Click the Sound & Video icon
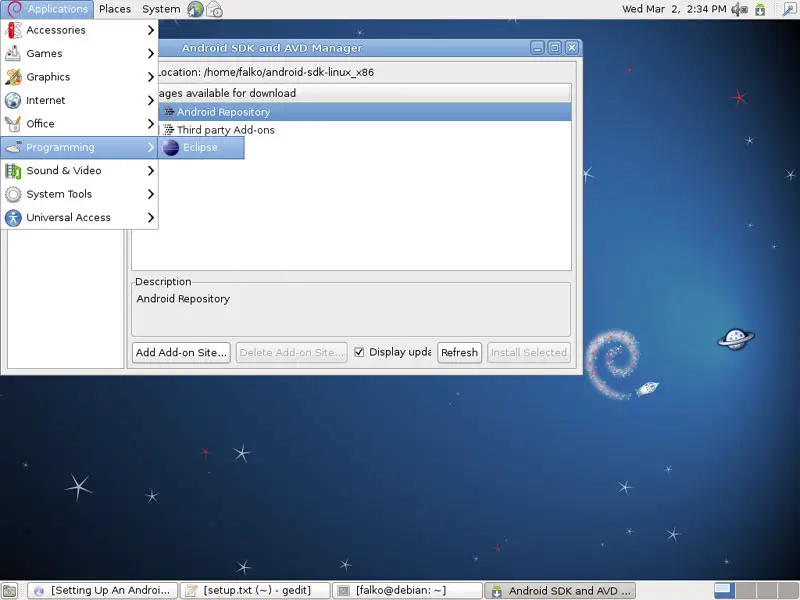 click(13, 171)
